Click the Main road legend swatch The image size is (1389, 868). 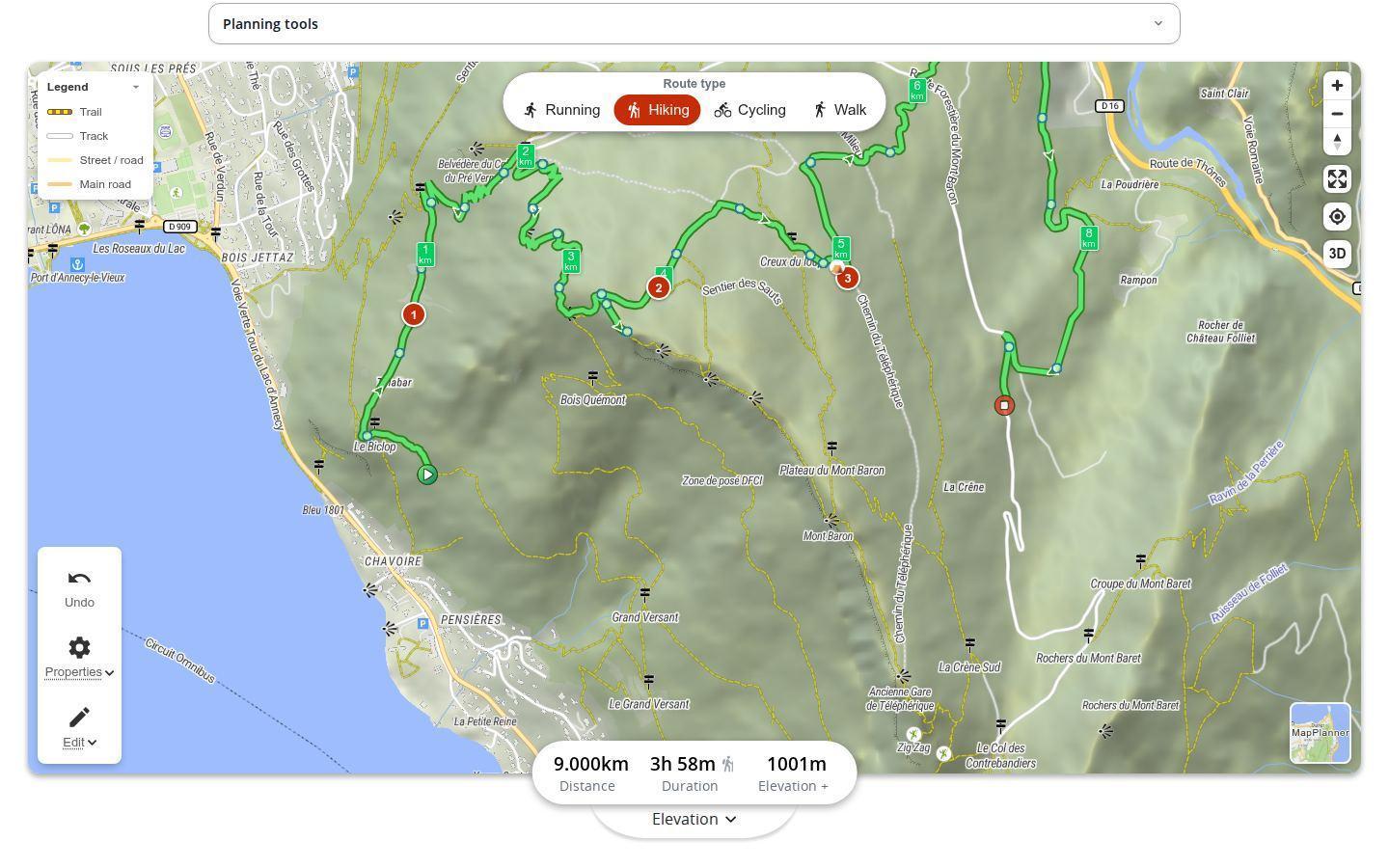click(x=60, y=184)
